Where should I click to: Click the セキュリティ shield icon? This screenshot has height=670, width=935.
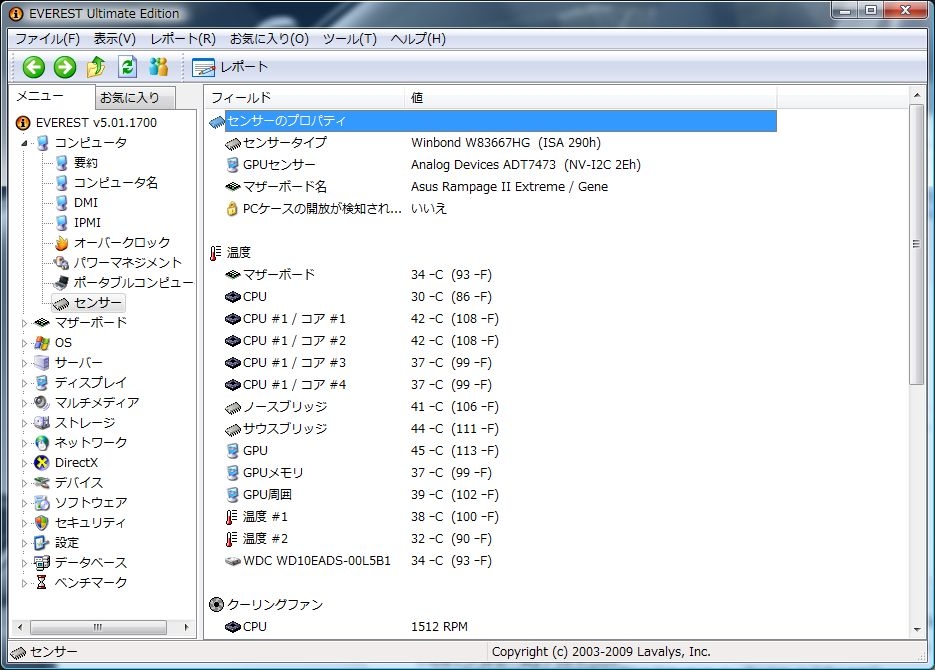coord(41,523)
